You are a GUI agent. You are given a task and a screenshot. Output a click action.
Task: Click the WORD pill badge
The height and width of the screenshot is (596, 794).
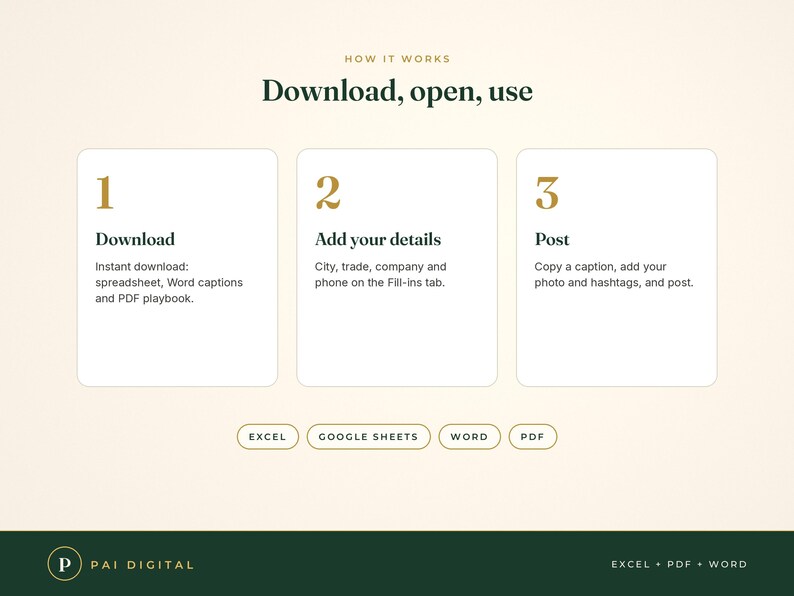(469, 436)
